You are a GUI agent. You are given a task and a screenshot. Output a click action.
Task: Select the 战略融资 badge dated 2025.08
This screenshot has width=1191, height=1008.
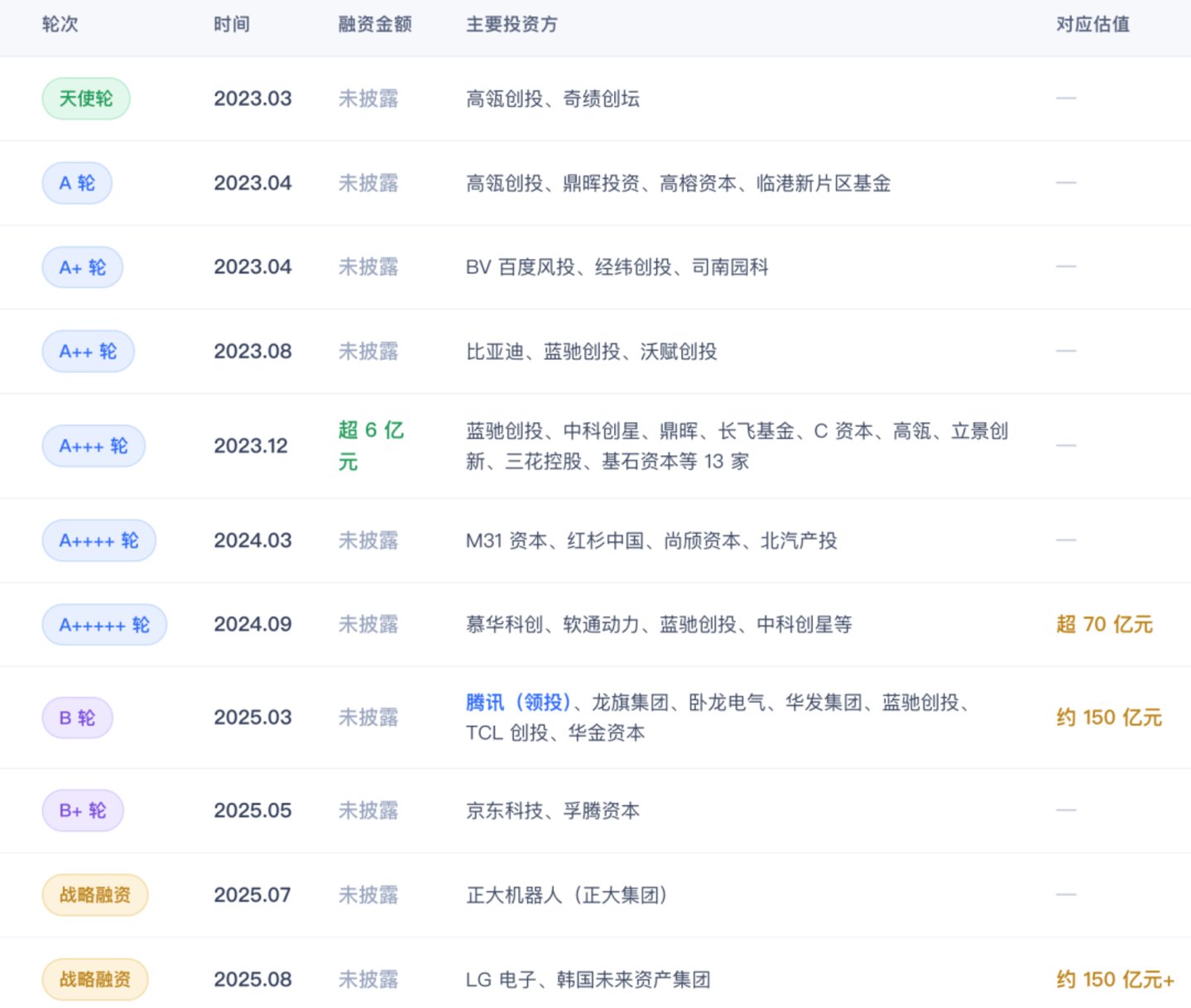(x=95, y=979)
